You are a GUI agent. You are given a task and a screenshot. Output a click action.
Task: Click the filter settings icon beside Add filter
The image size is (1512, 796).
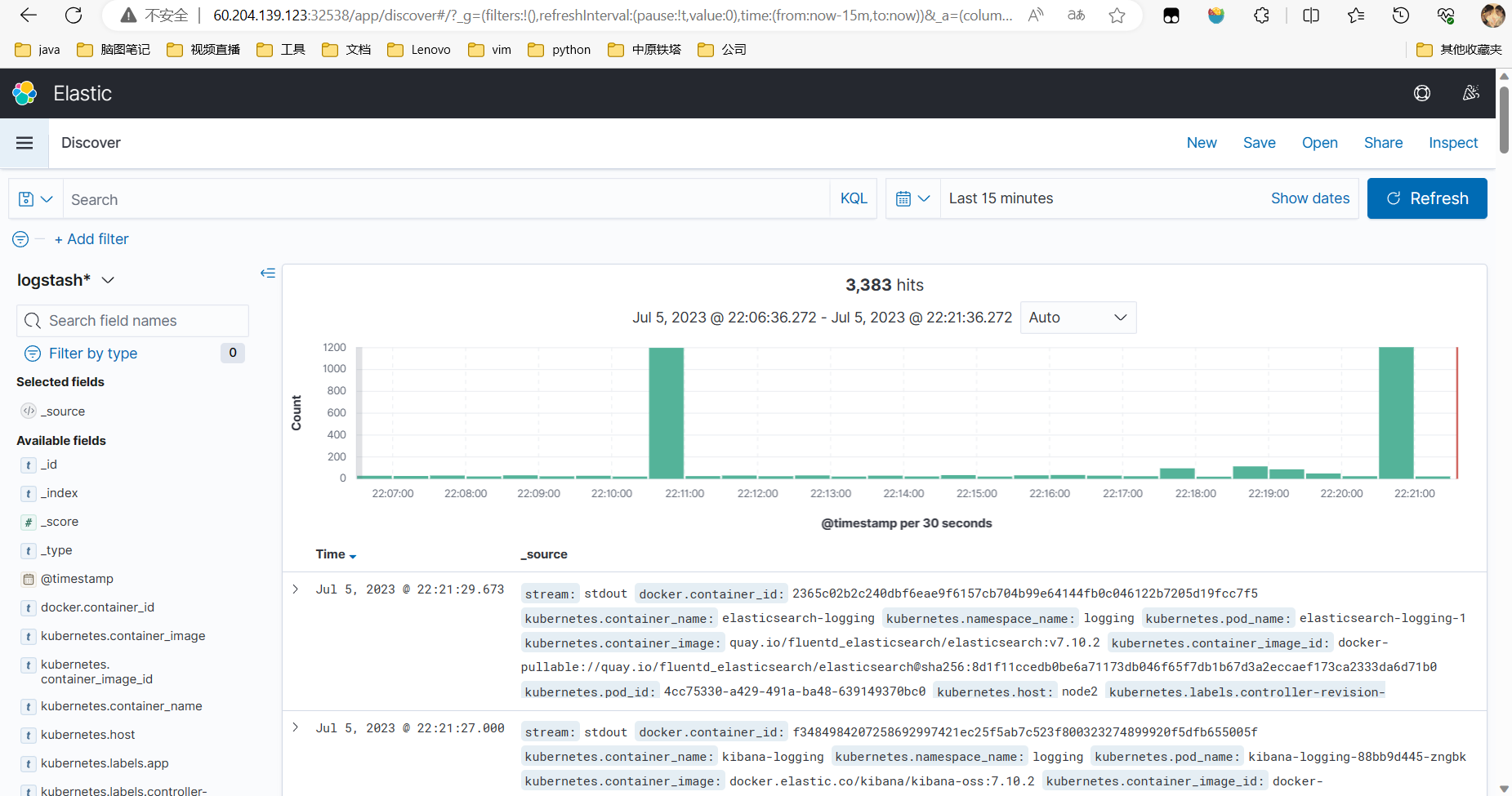[20, 238]
